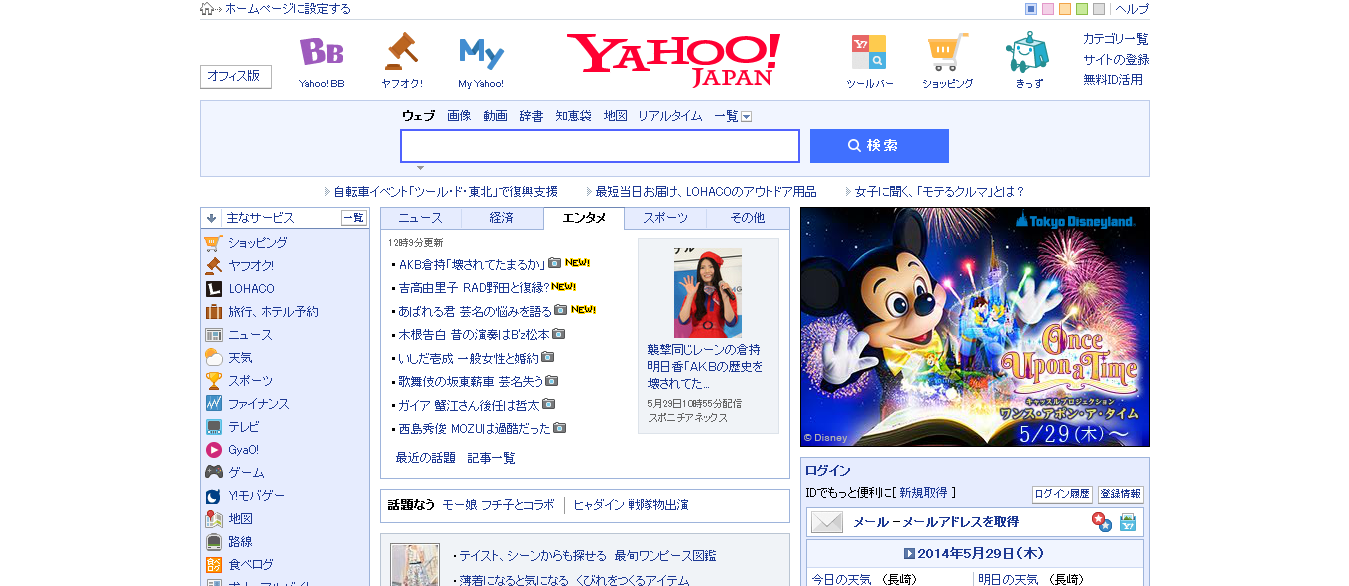Select the pink theme color swatch
This screenshot has width=1349, height=586.
(1048, 9)
